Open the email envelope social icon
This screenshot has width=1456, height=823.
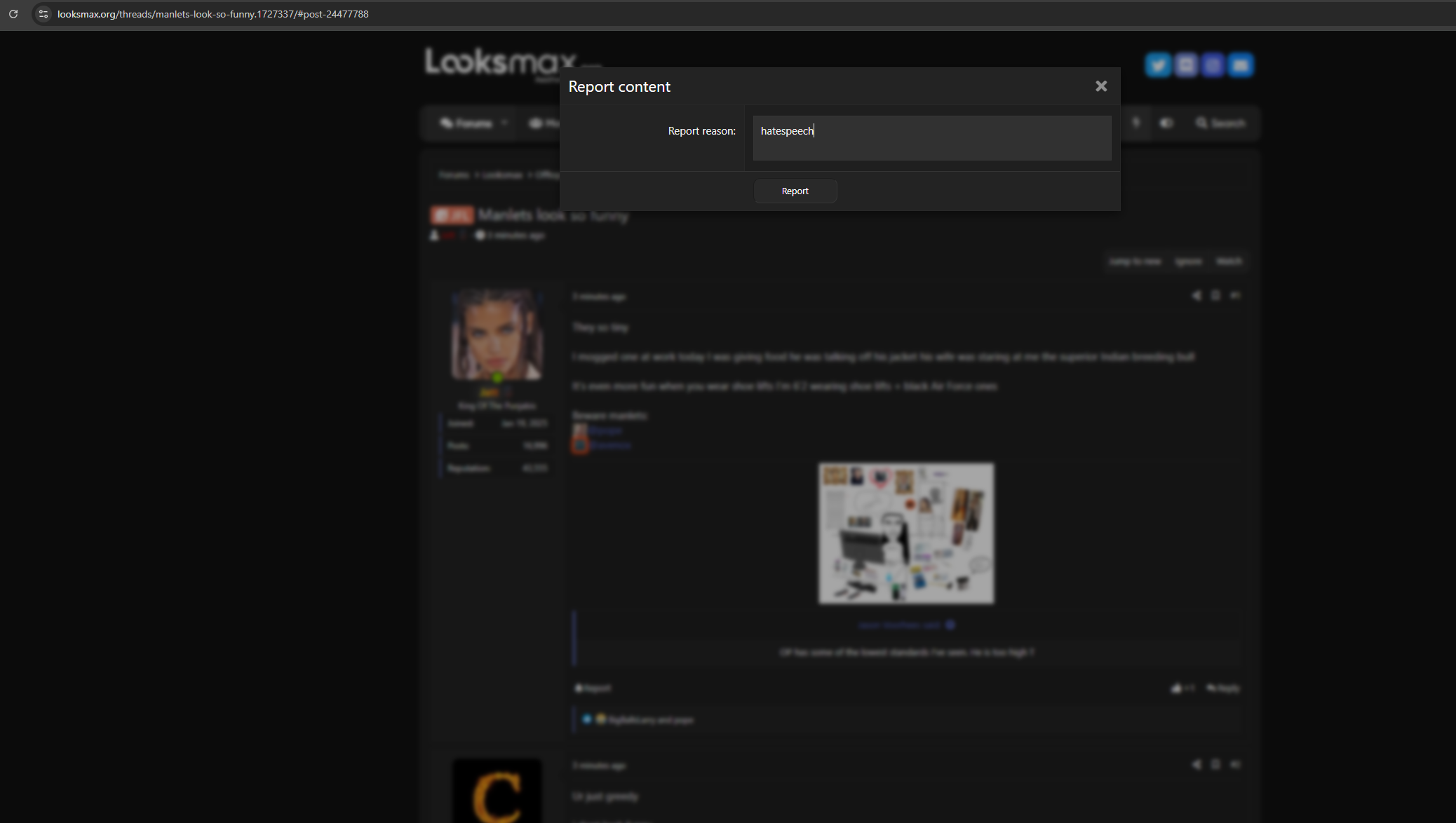(1240, 65)
